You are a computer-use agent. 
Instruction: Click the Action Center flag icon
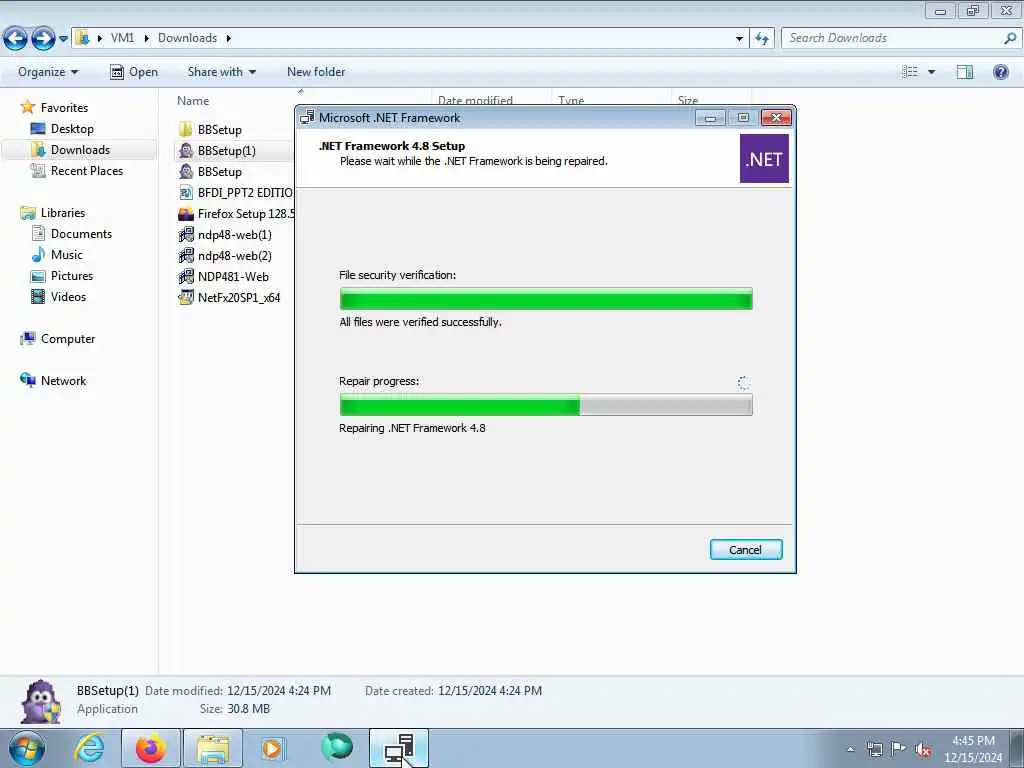(x=899, y=748)
